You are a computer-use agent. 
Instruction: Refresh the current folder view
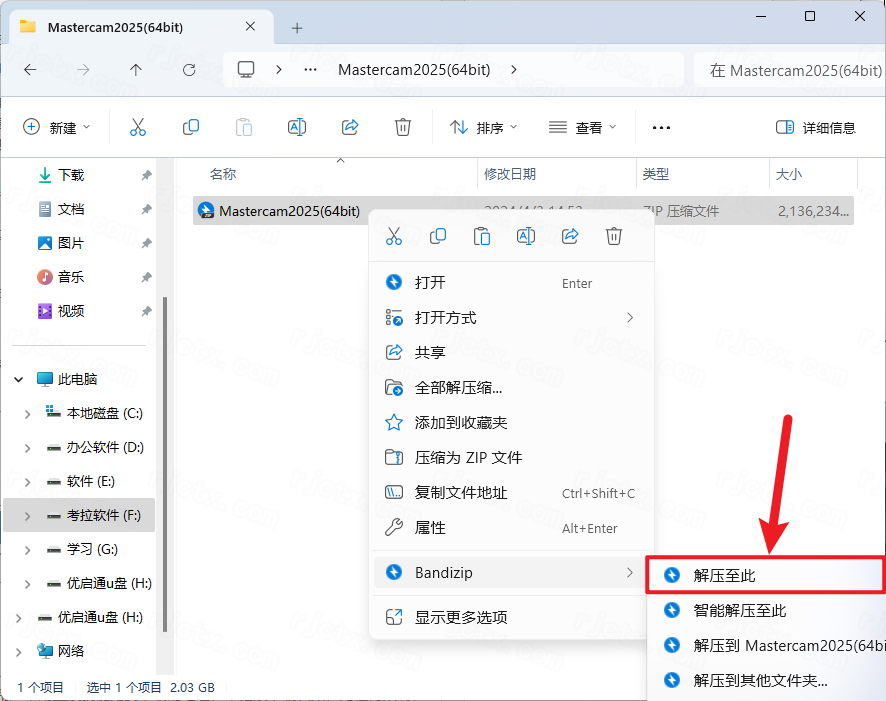click(x=189, y=69)
